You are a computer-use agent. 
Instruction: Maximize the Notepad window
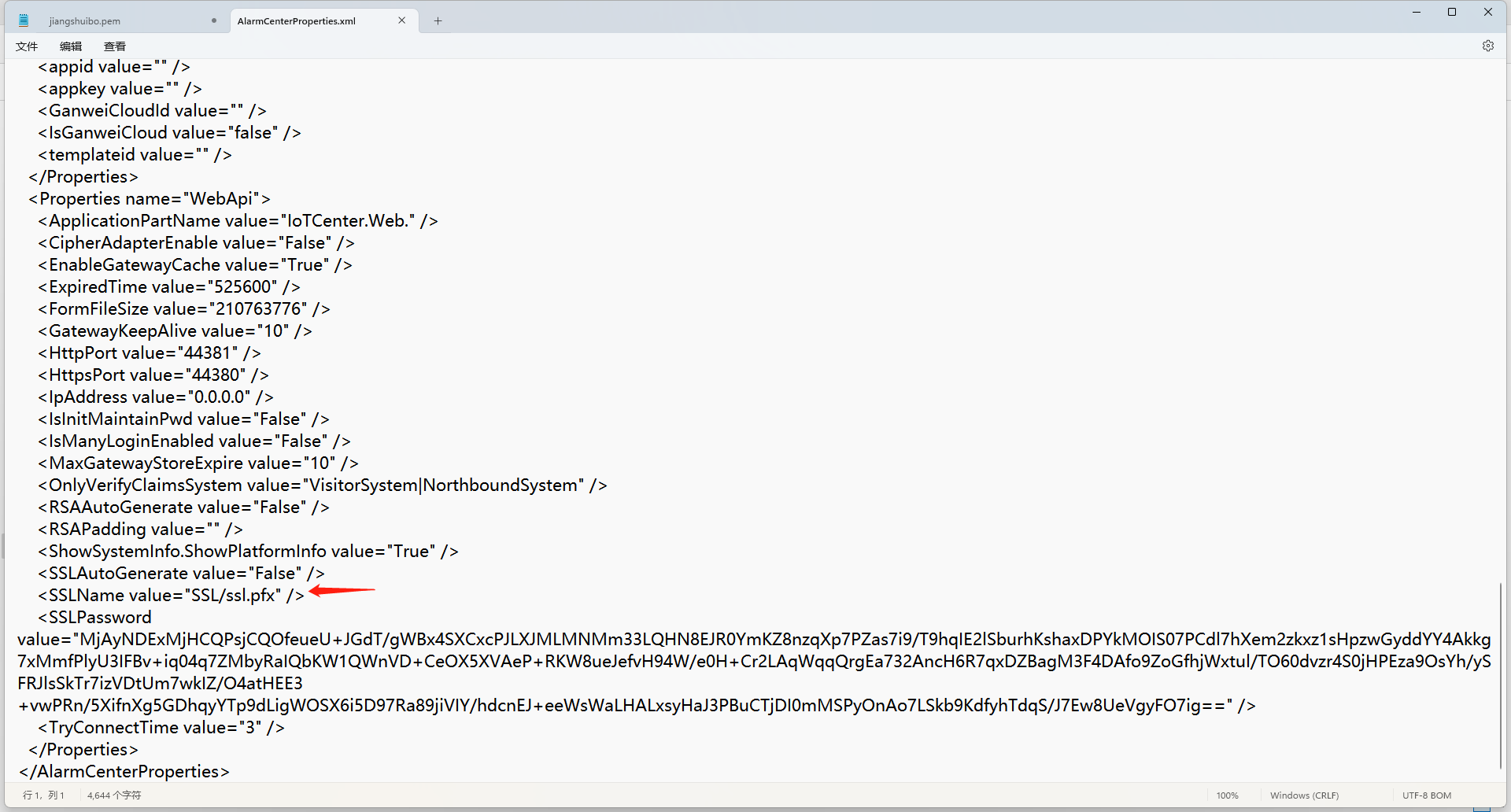[x=1452, y=12]
